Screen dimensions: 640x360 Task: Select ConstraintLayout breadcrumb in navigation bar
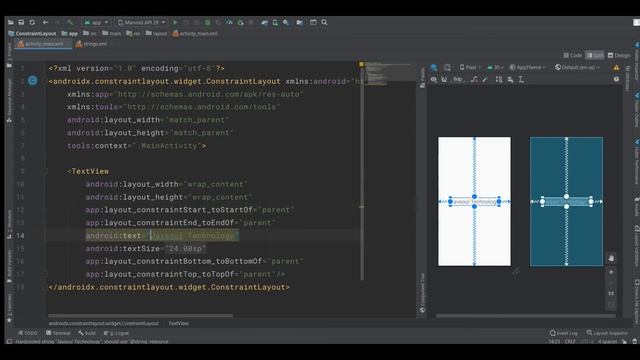32,33
